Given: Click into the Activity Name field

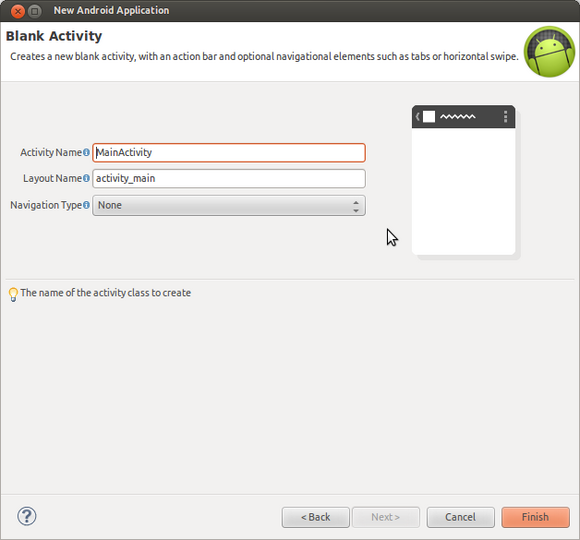Looking at the screenshot, I should pyautogui.click(x=229, y=153).
